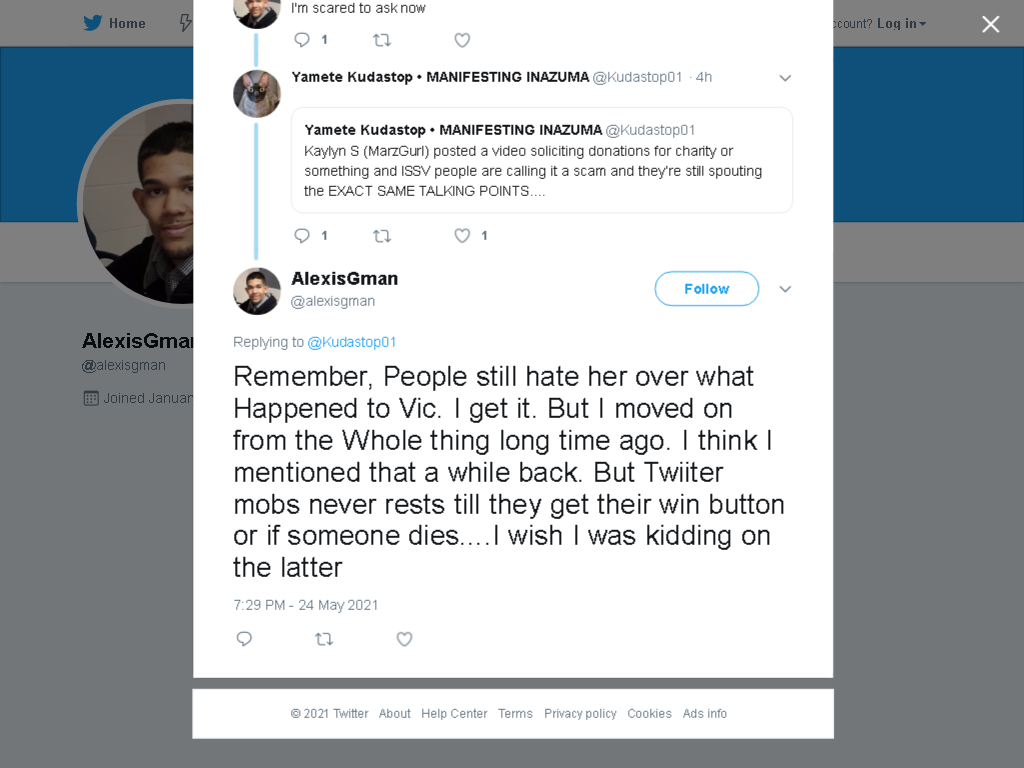1024x768 pixels.
Task: Reply to AlexisGman's main tweet
Action: [x=244, y=639]
